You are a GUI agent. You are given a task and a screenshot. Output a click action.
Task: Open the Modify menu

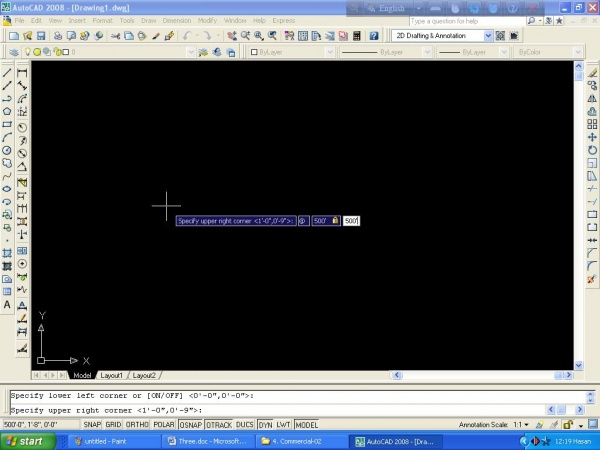click(207, 21)
